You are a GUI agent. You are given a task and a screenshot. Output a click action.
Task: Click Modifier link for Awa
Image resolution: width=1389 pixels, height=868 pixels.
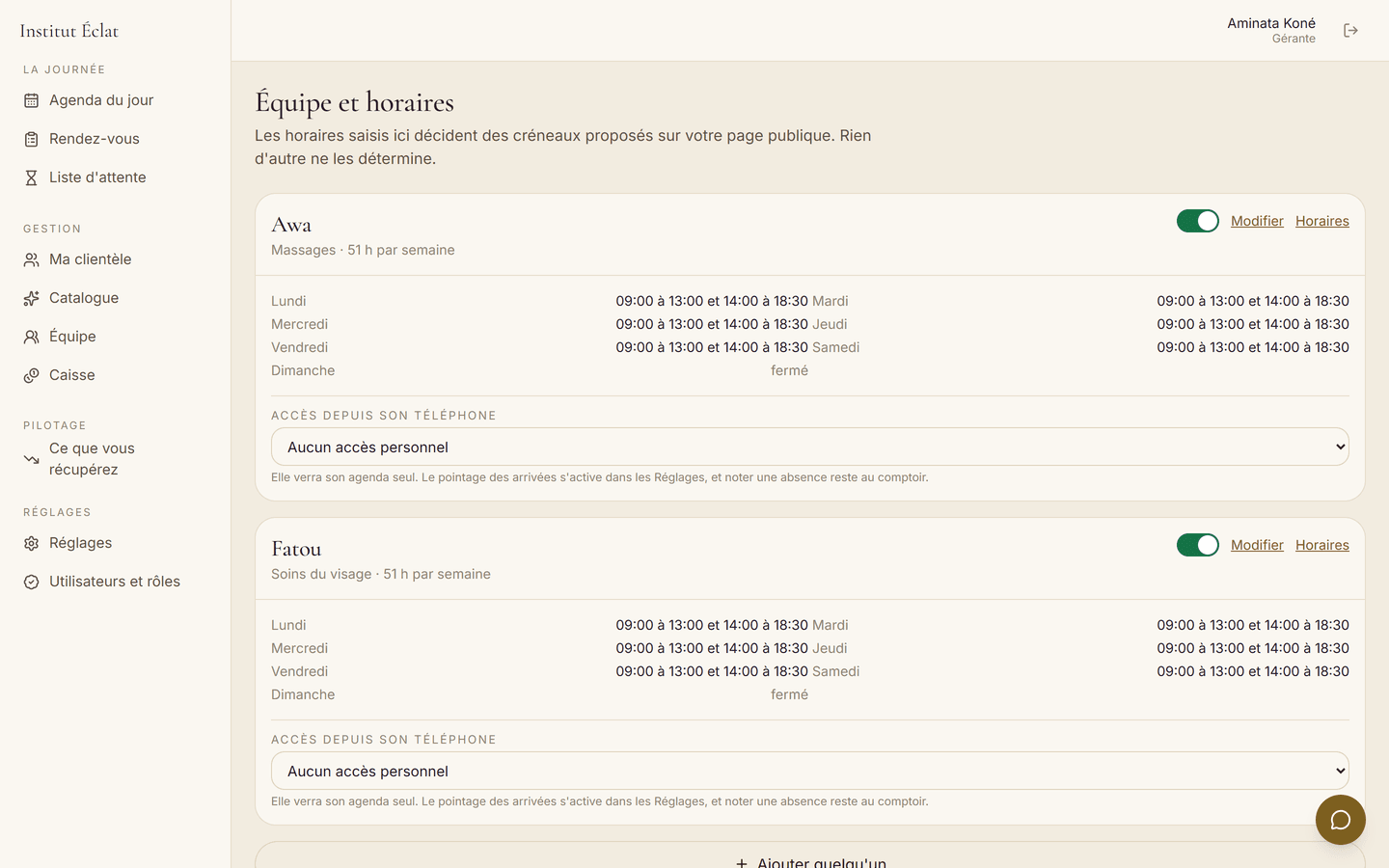[x=1257, y=221]
